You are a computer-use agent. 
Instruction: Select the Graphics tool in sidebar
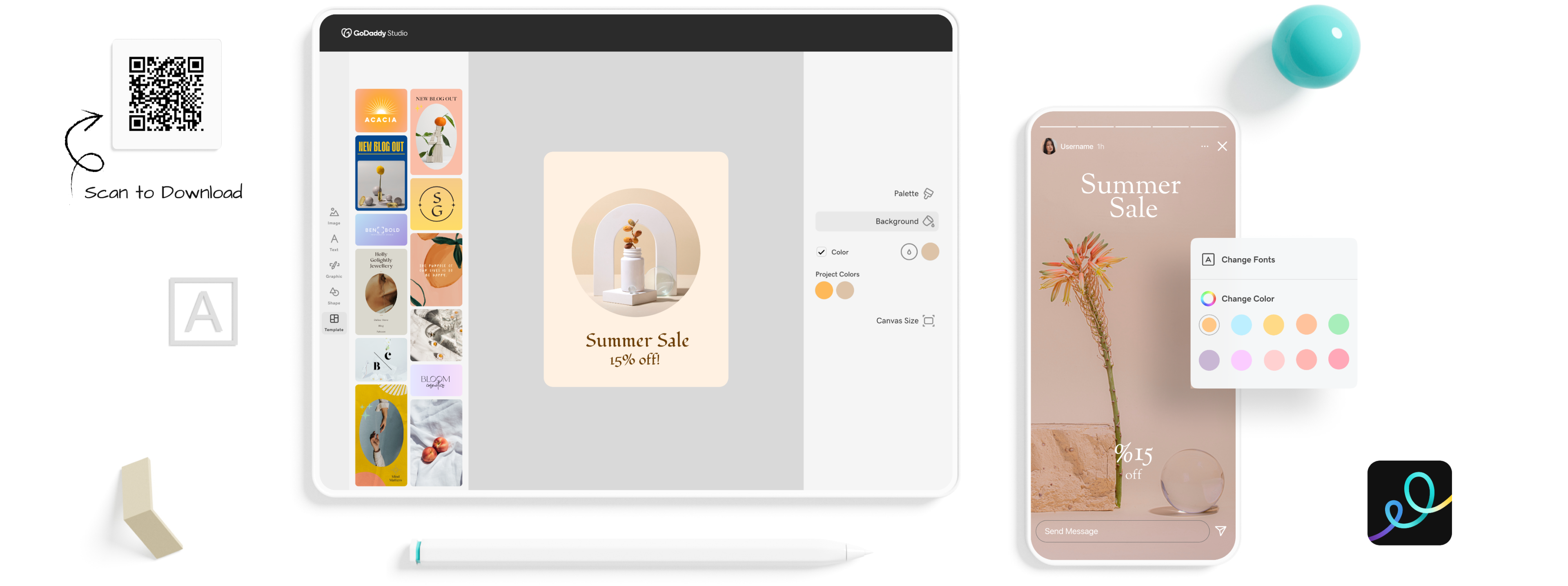(335, 272)
